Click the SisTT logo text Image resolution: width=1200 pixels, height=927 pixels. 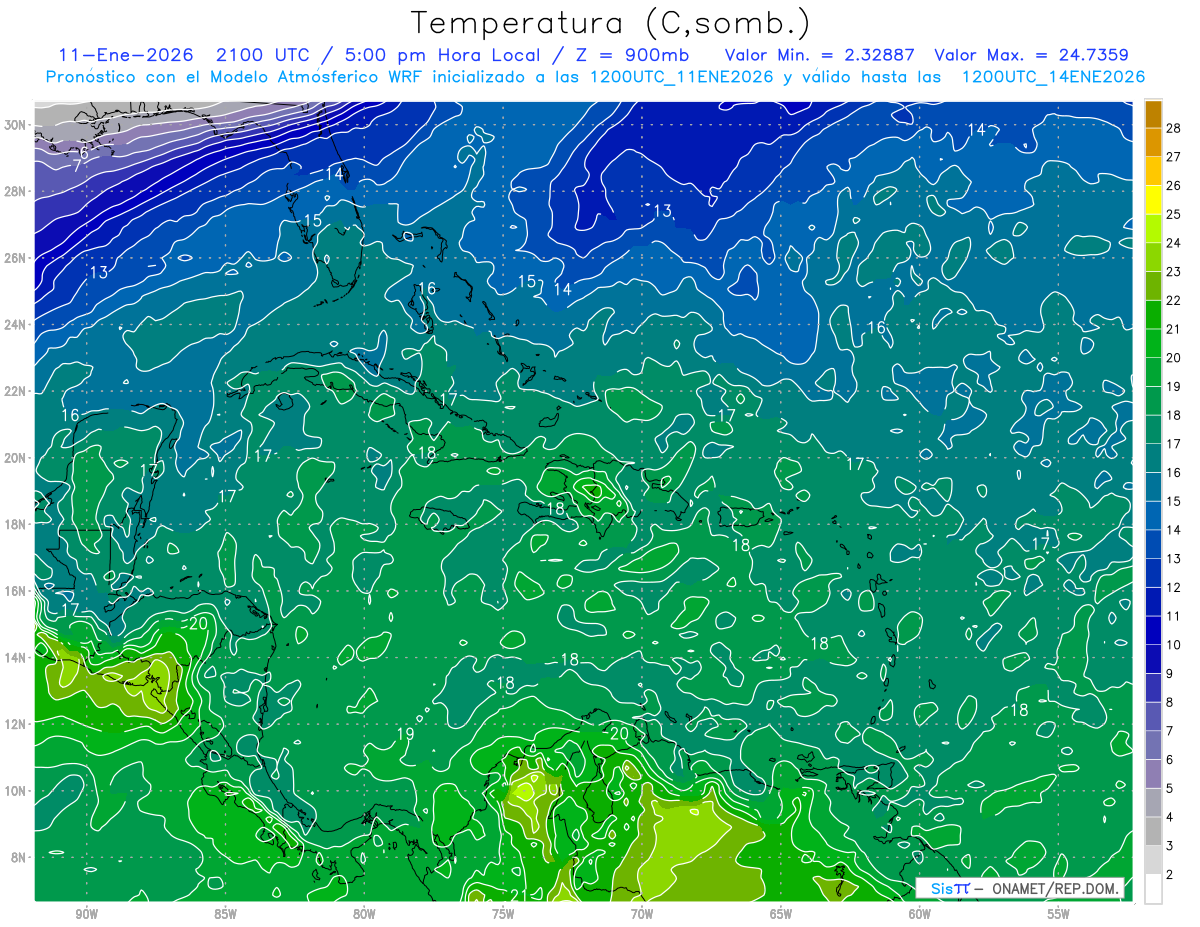point(949,888)
